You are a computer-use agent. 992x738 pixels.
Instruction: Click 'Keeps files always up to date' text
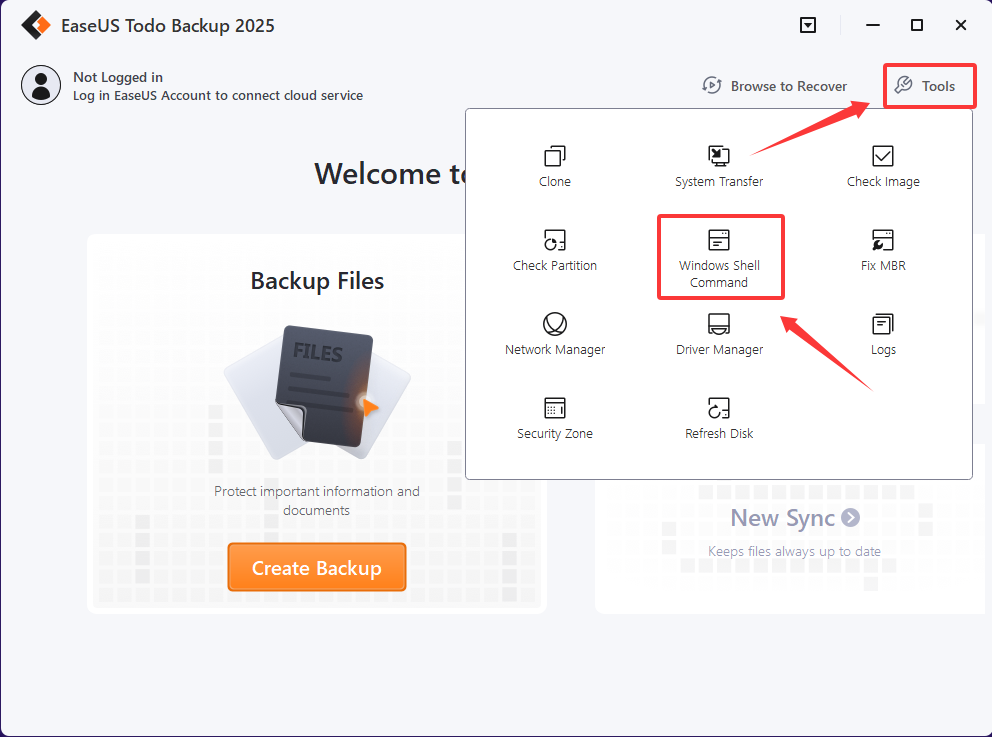pos(794,551)
